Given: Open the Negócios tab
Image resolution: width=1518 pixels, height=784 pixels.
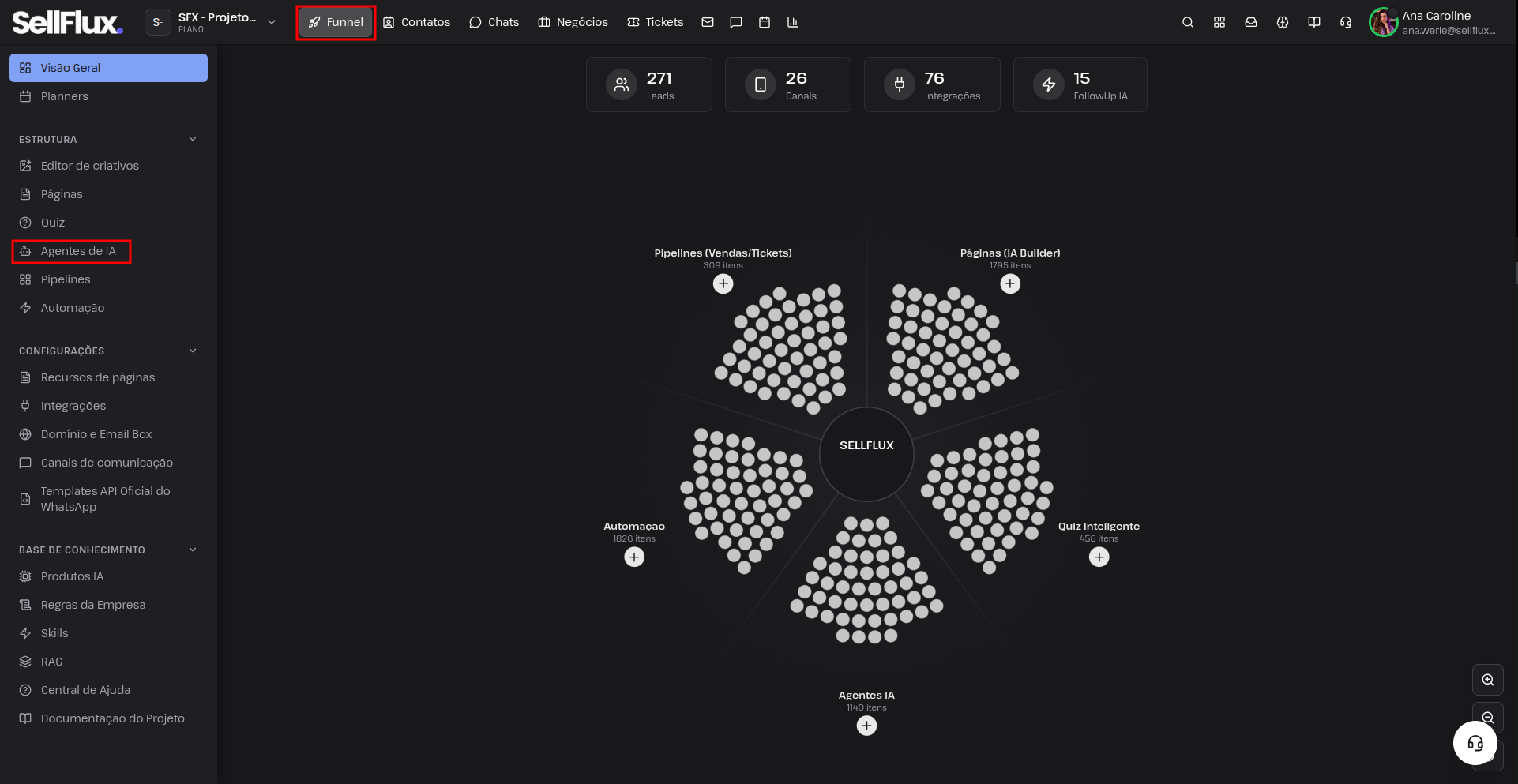Looking at the screenshot, I should pos(573,22).
